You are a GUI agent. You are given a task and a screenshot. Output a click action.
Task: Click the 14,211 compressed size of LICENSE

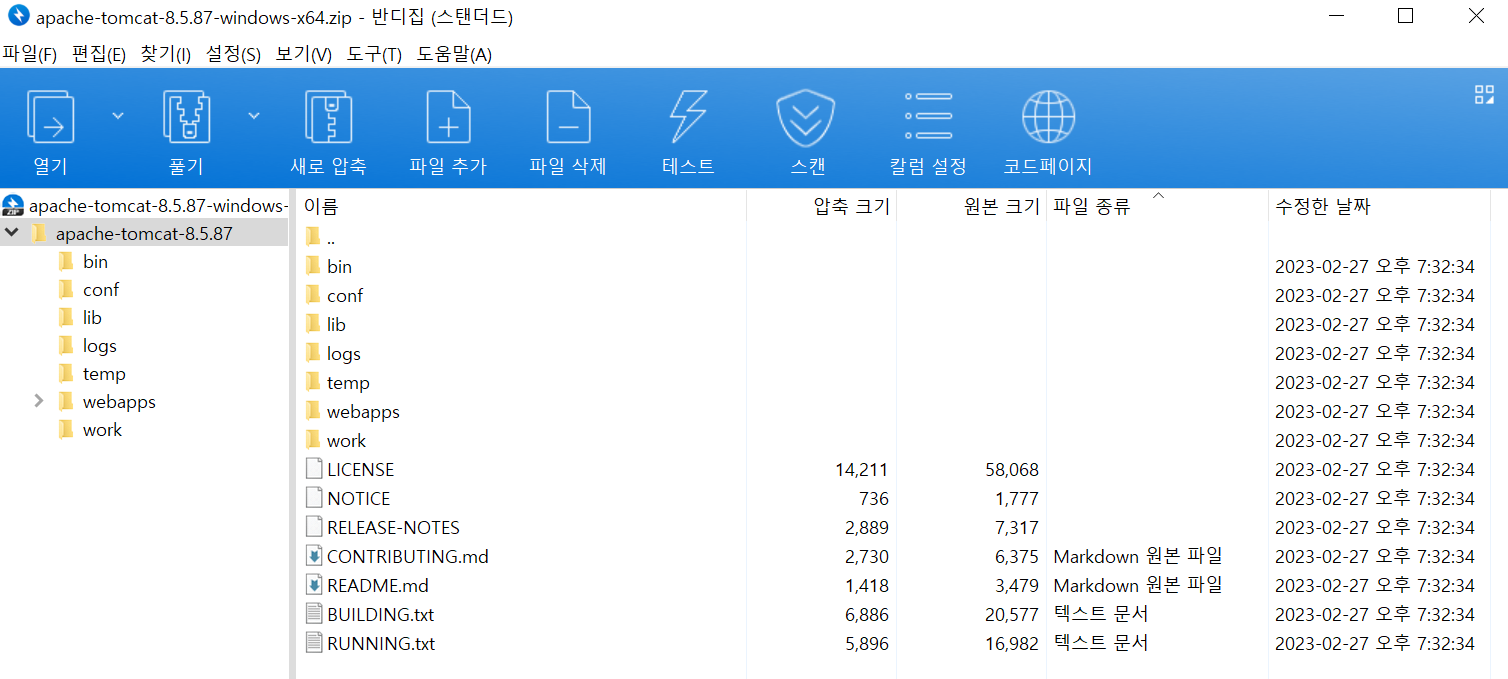pyautogui.click(x=862, y=469)
